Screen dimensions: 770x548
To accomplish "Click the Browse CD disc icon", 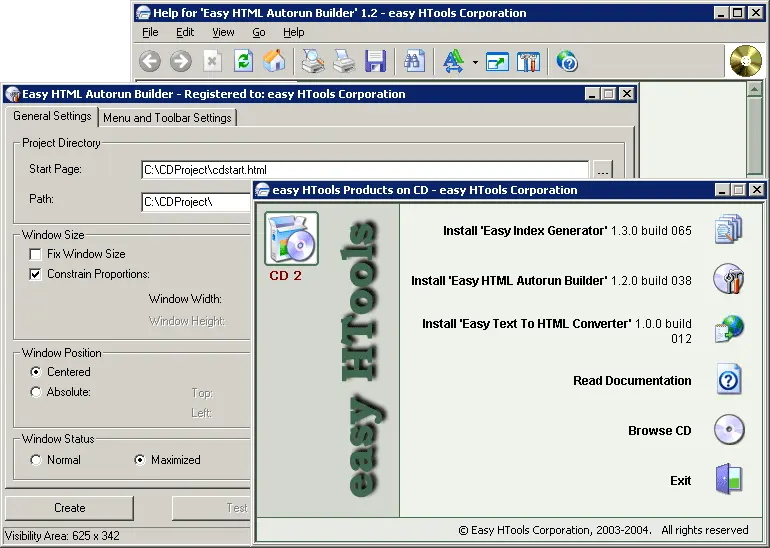I will 729,429.
